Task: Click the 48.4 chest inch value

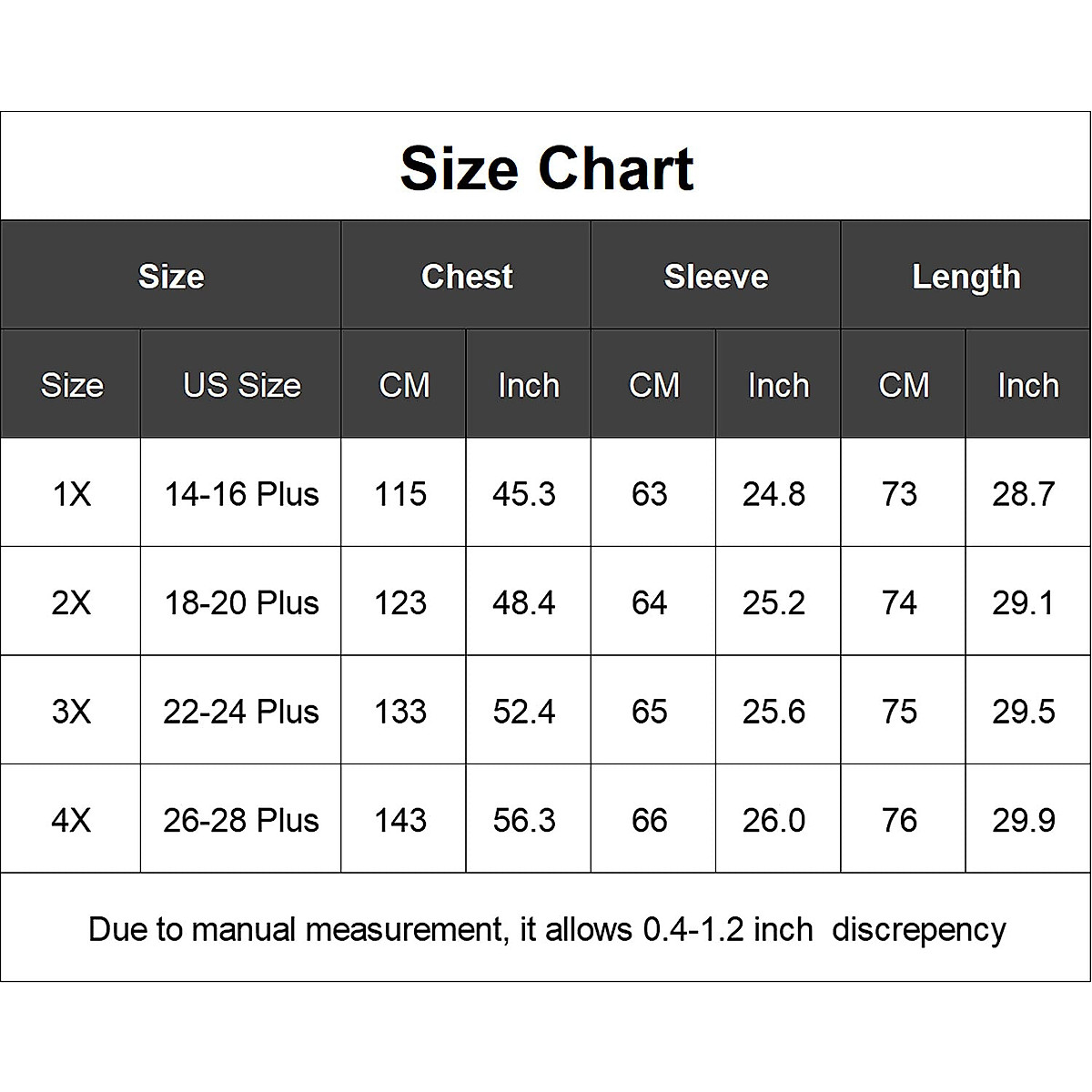Action: pos(524,602)
